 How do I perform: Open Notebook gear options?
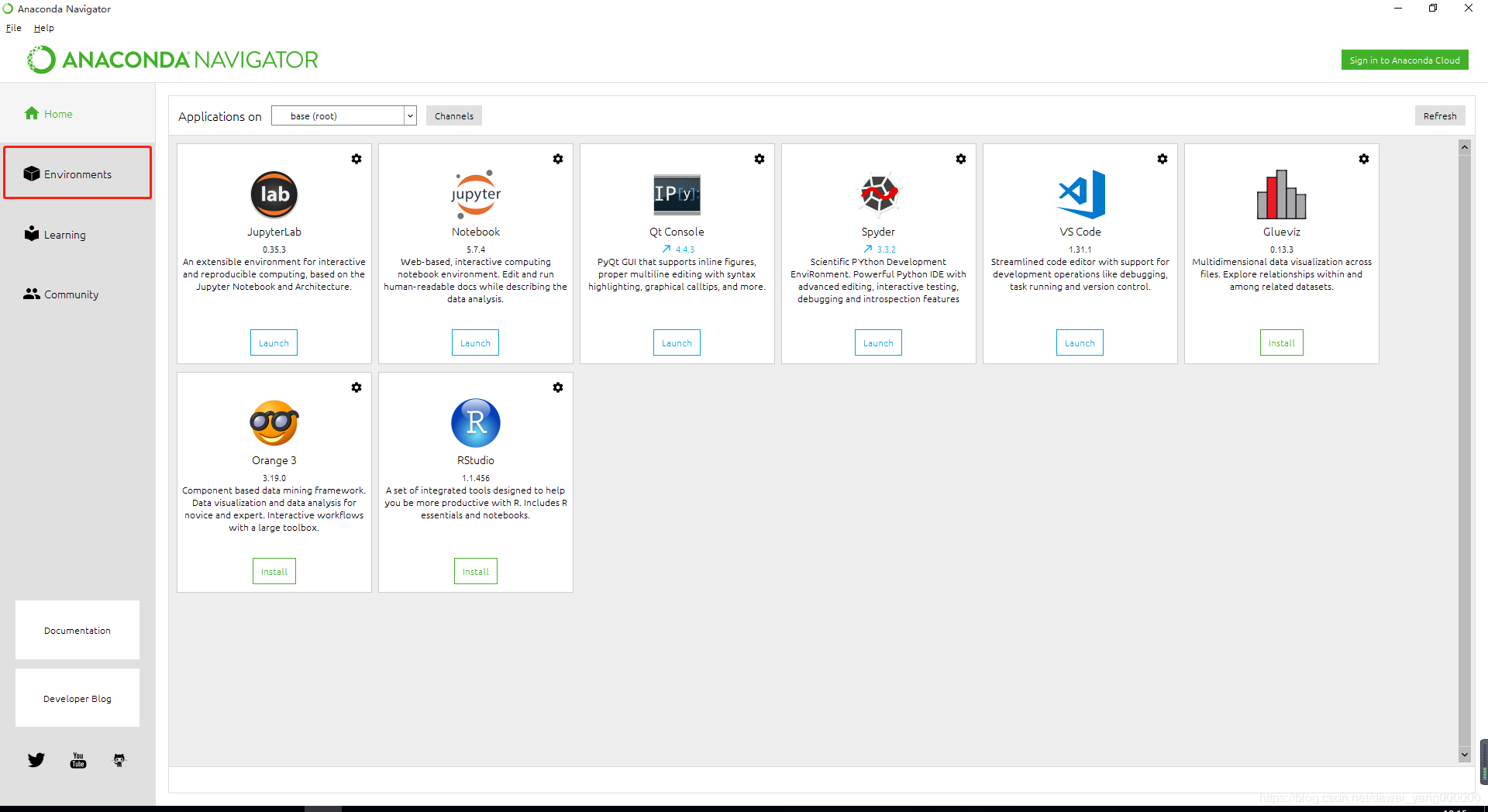[558, 159]
